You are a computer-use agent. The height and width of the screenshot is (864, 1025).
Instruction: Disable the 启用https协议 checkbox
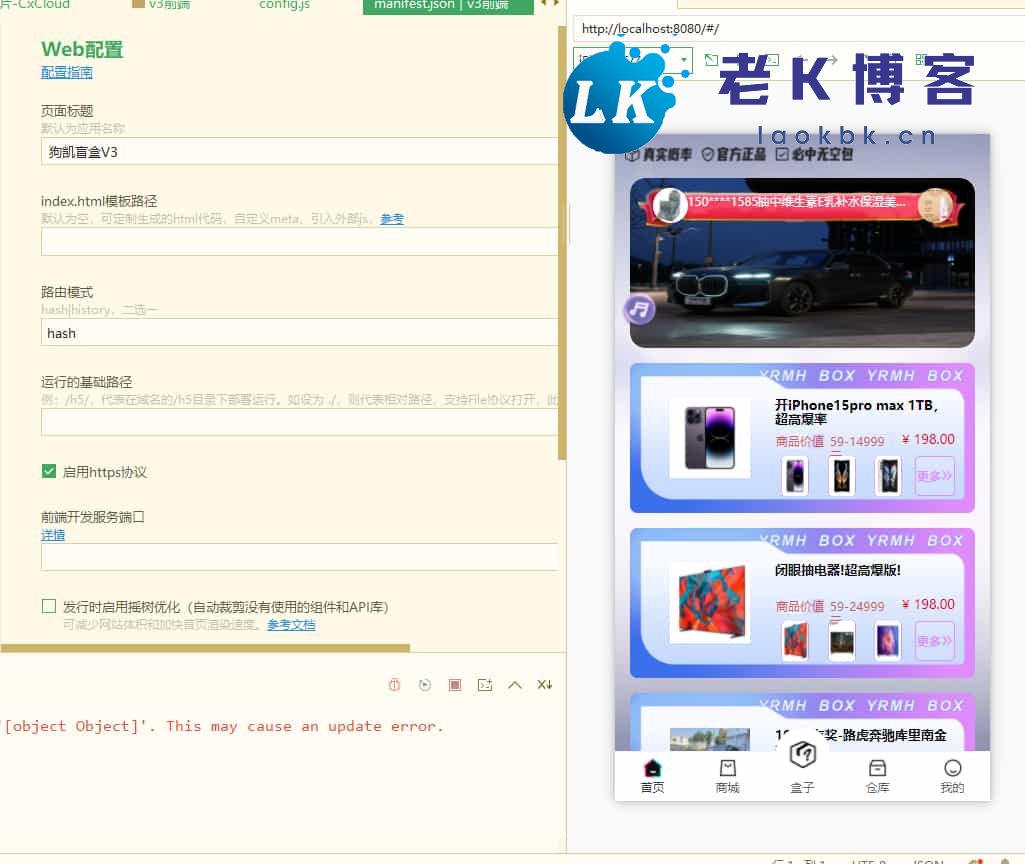(x=49, y=470)
